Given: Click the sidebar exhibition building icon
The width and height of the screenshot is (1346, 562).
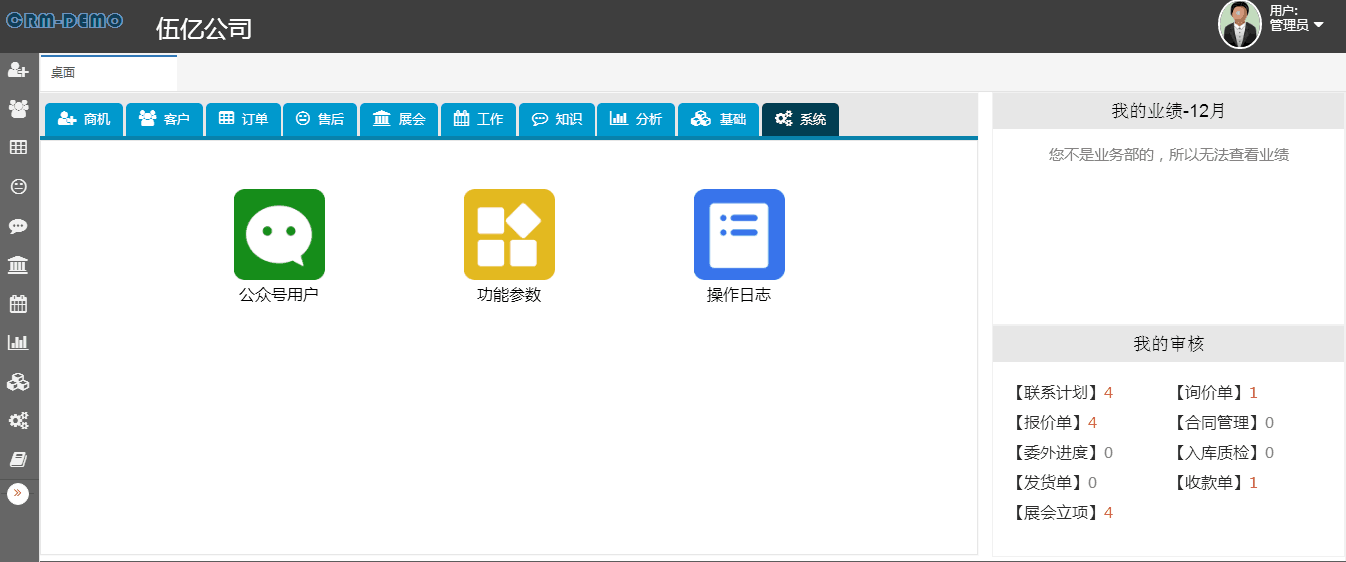Looking at the screenshot, I should point(18,265).
